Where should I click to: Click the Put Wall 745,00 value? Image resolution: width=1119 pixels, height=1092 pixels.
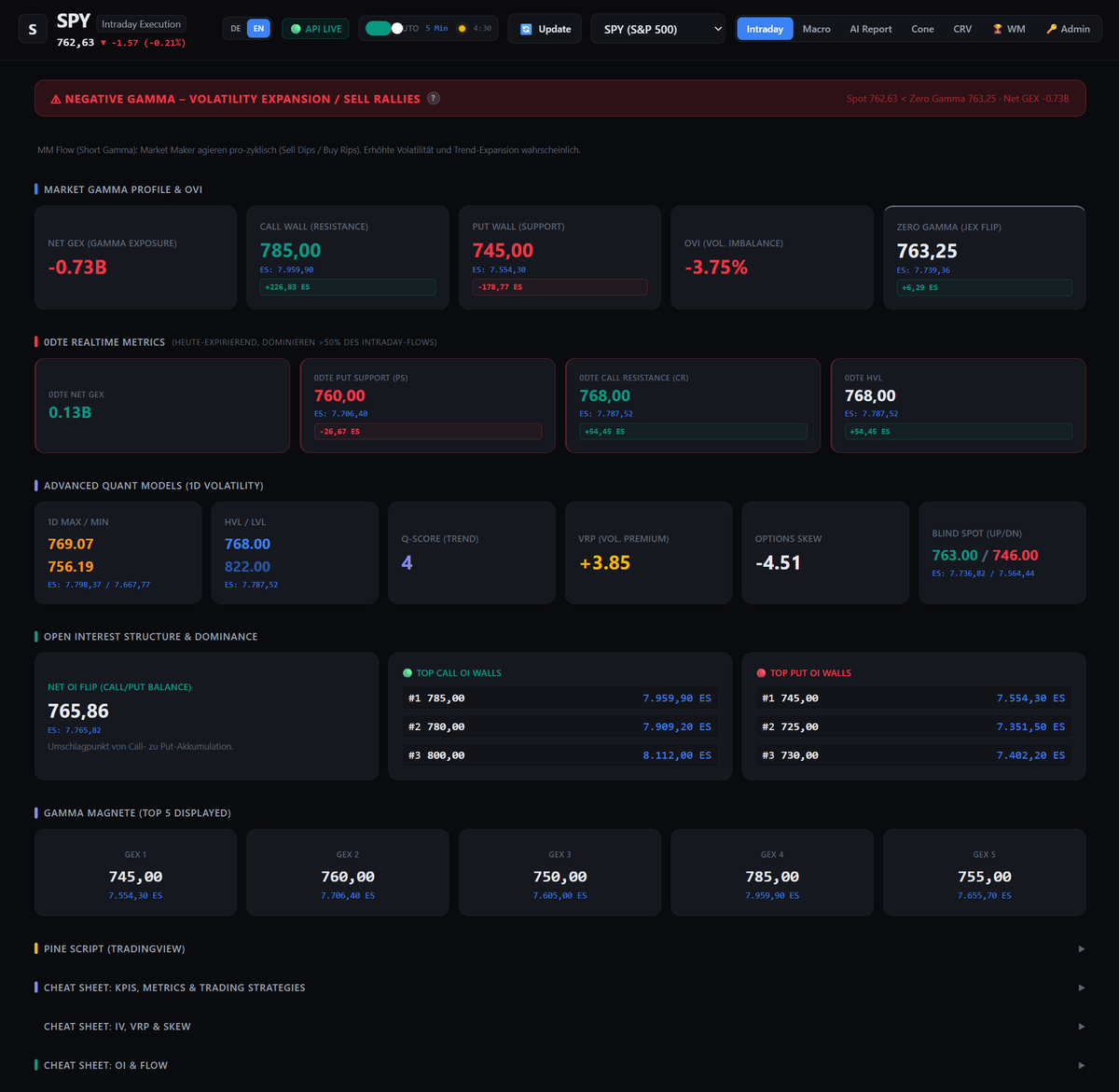(x=504, y=250)
